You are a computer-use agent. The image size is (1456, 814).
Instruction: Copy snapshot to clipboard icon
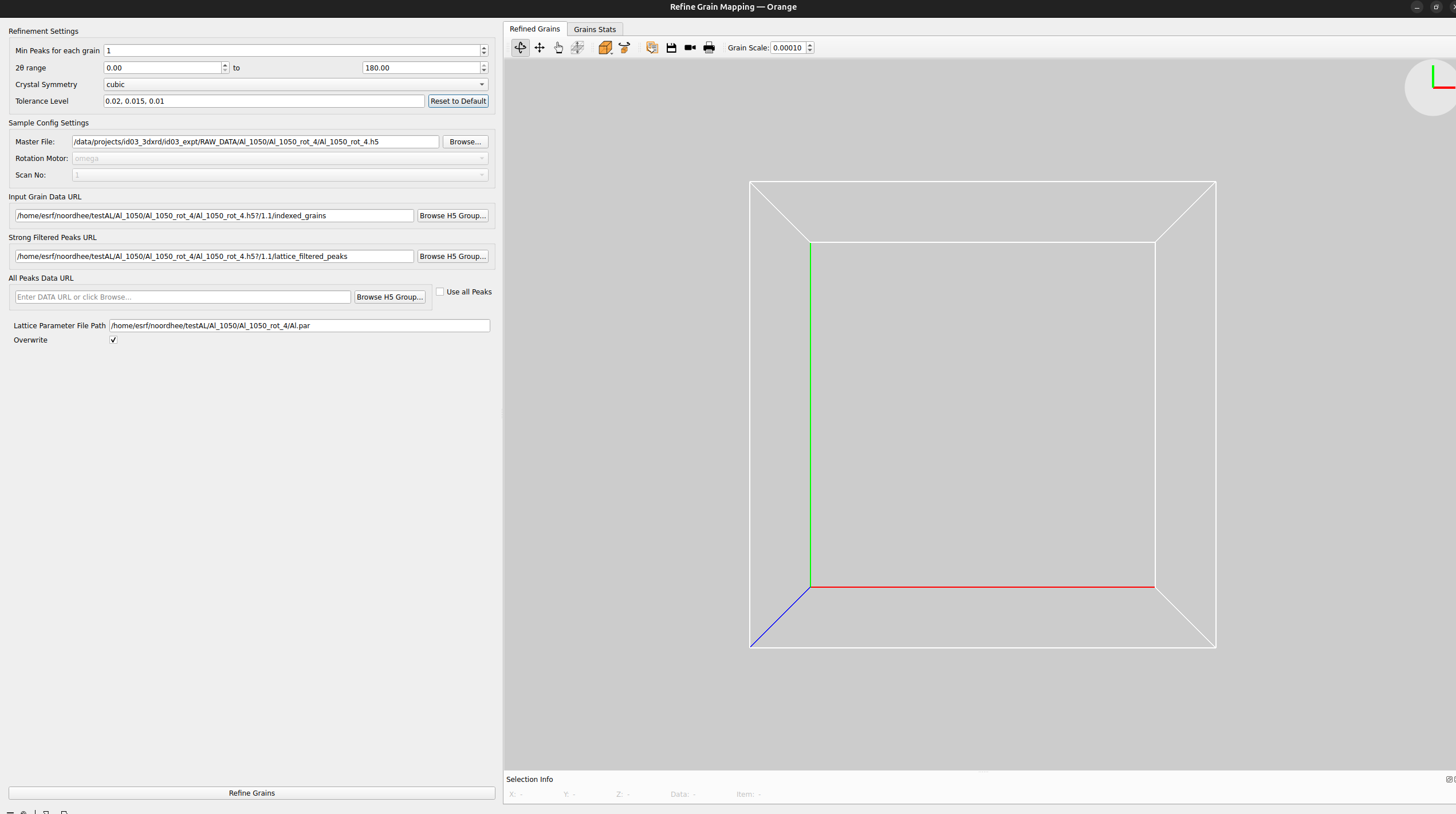pyautogui.click(x=652, y=48)
